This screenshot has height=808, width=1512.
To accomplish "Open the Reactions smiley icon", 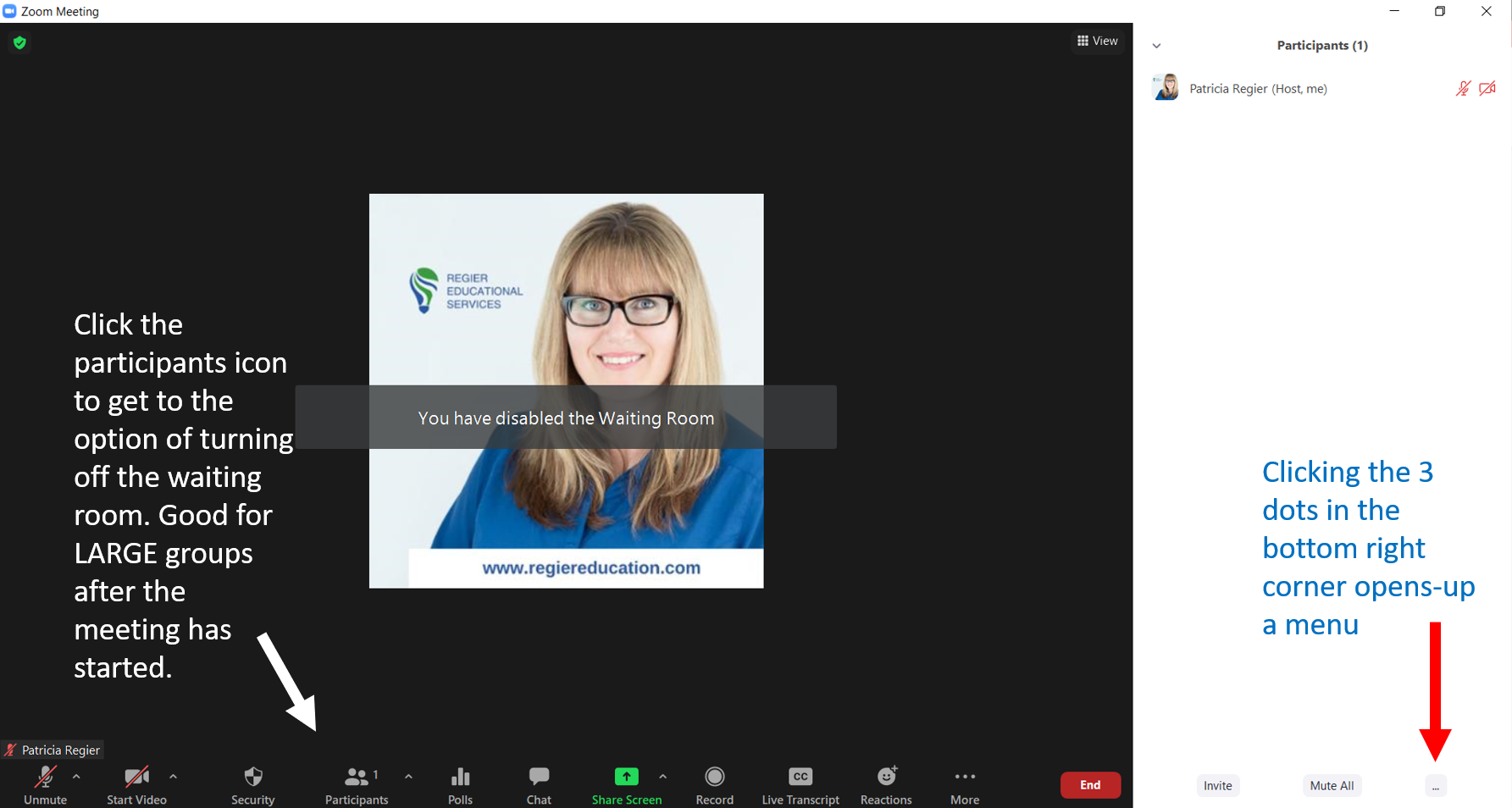I will (x=887, y=776).
